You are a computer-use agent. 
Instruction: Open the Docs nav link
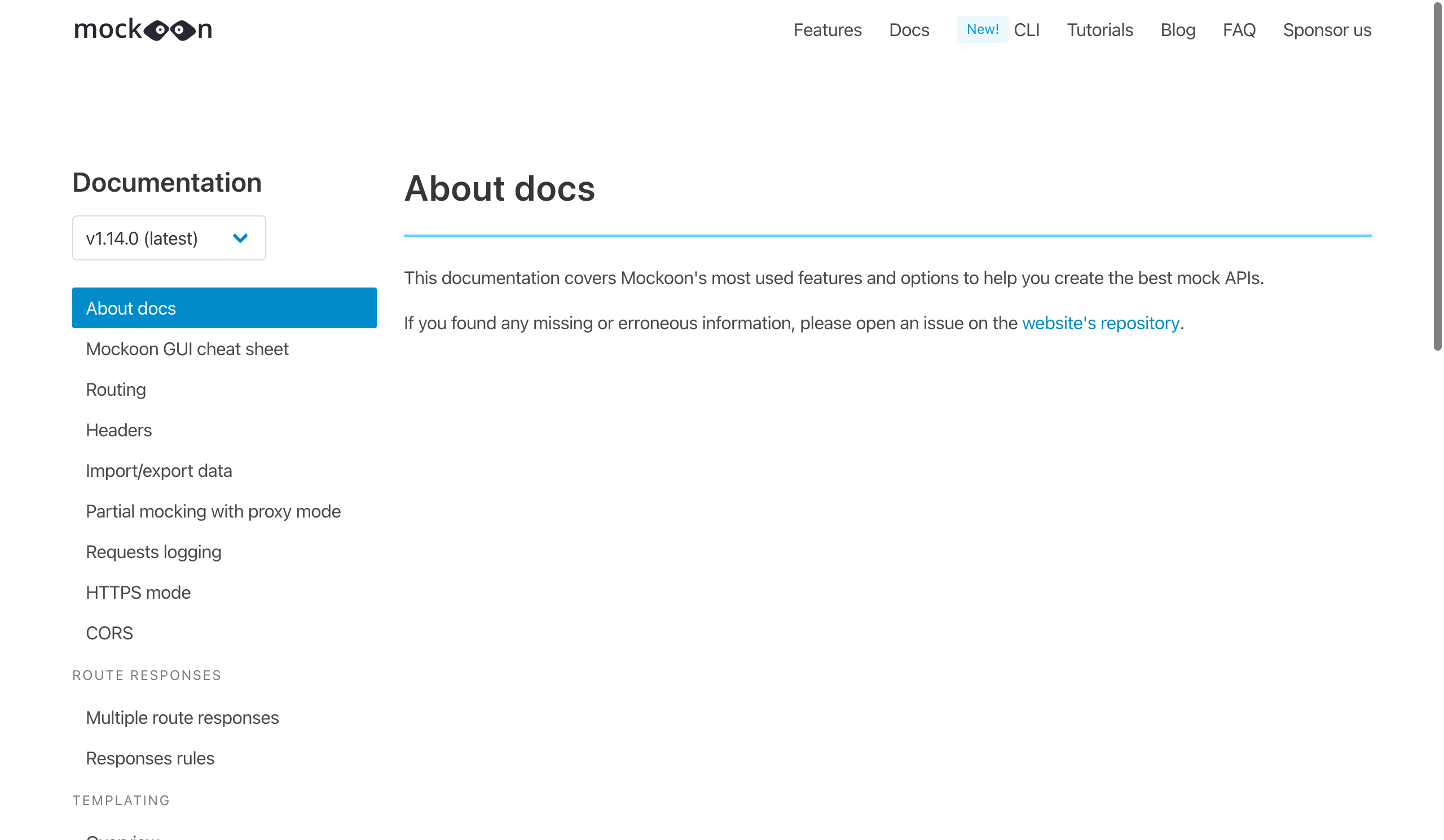pyautogui.click(x=909, y=30)
